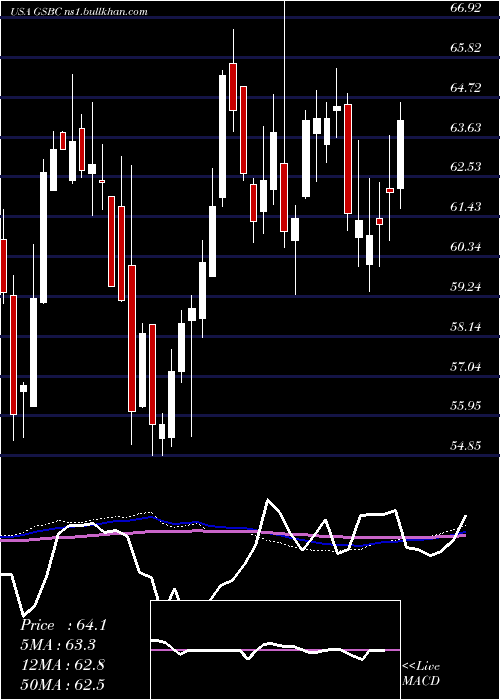
Task: Click the candle with the tallest upper wick
Action: click(284, 197)
